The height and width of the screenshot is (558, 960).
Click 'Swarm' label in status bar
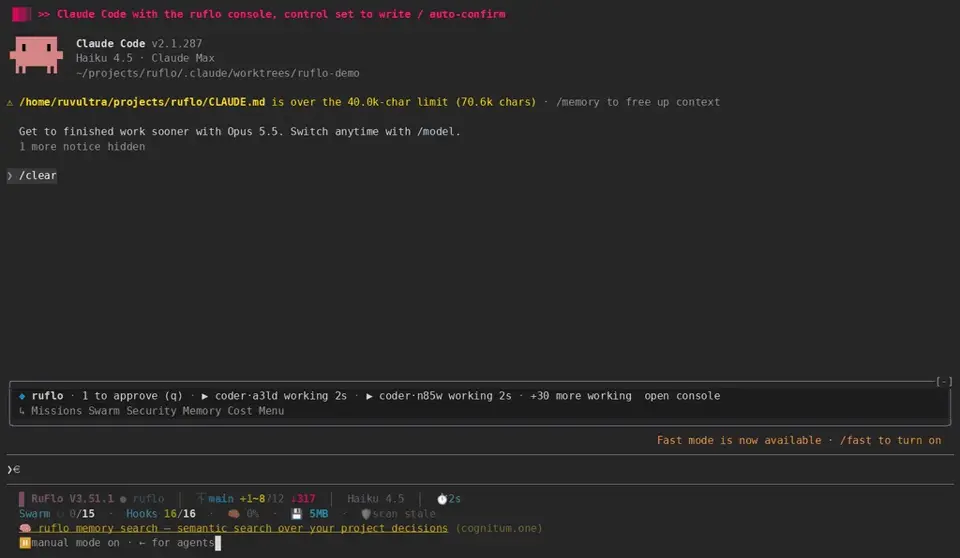coord(34,514)
